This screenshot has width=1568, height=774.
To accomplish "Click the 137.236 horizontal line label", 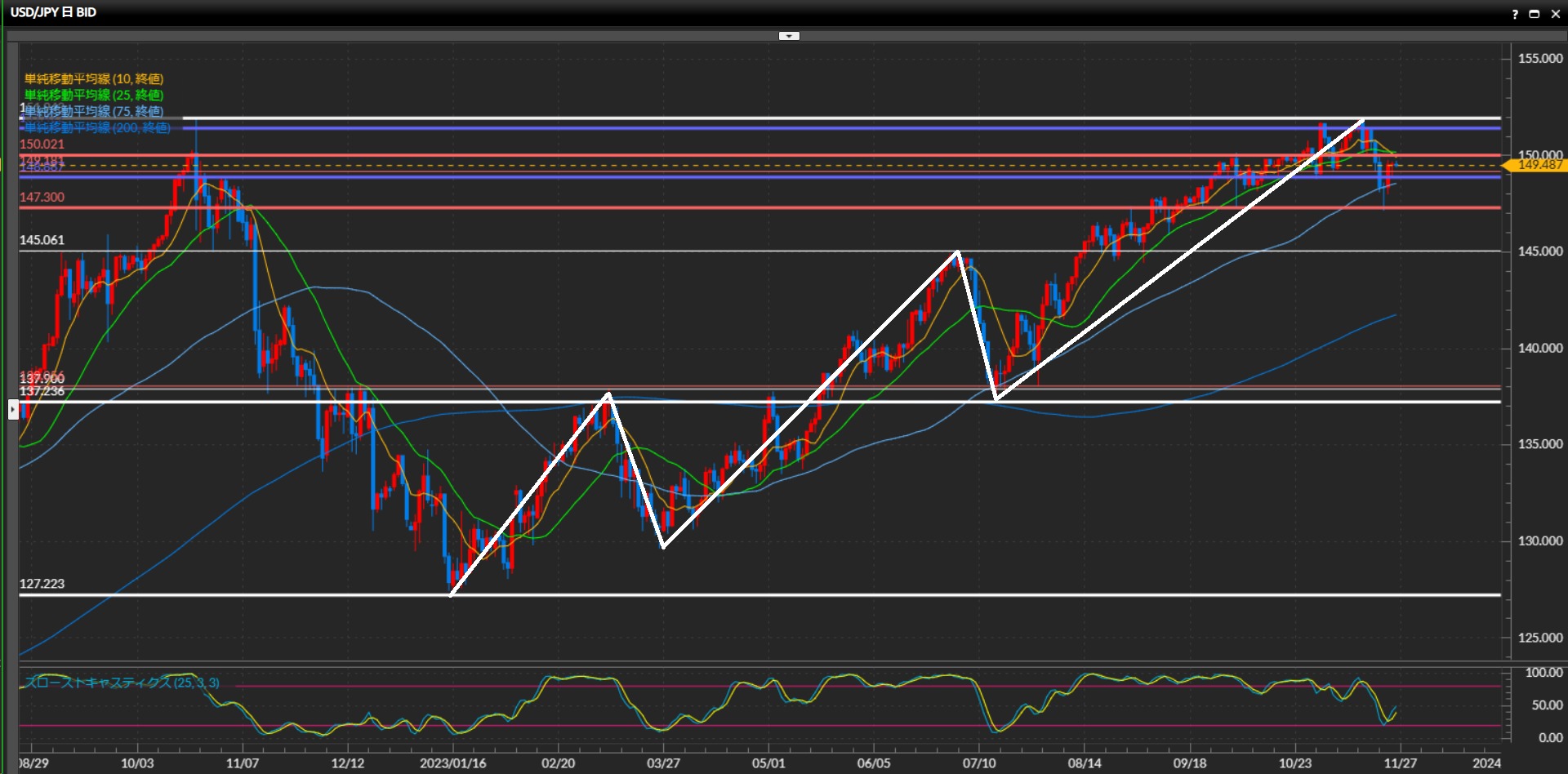I will [x=42, y=392].
